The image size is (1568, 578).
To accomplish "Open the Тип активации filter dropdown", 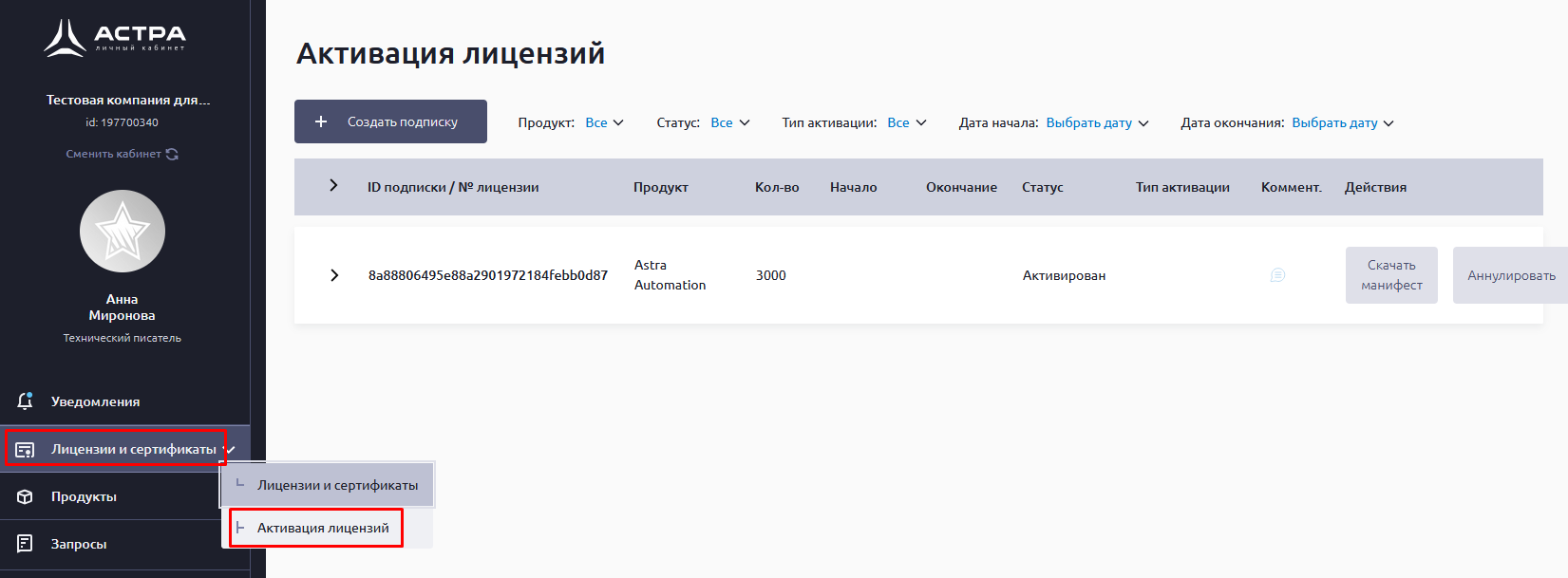I will (906, 123).
